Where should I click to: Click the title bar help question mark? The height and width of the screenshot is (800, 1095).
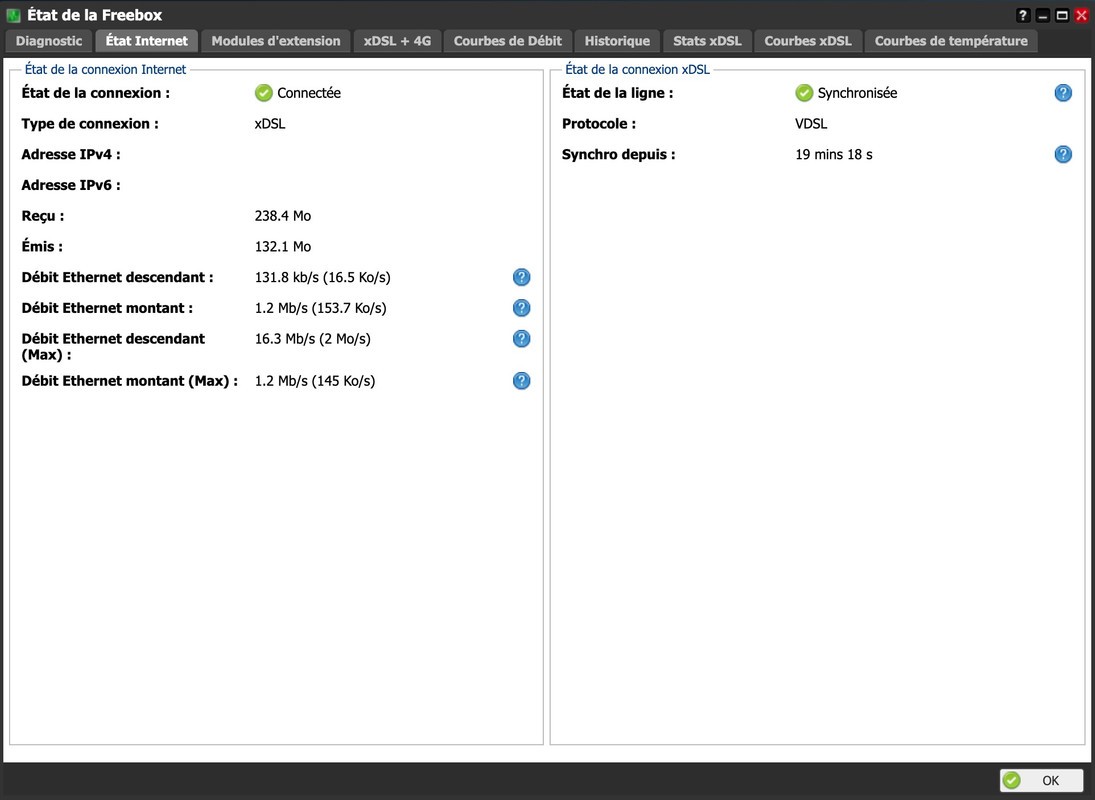pyautogui.click(x=1022, y=15)
